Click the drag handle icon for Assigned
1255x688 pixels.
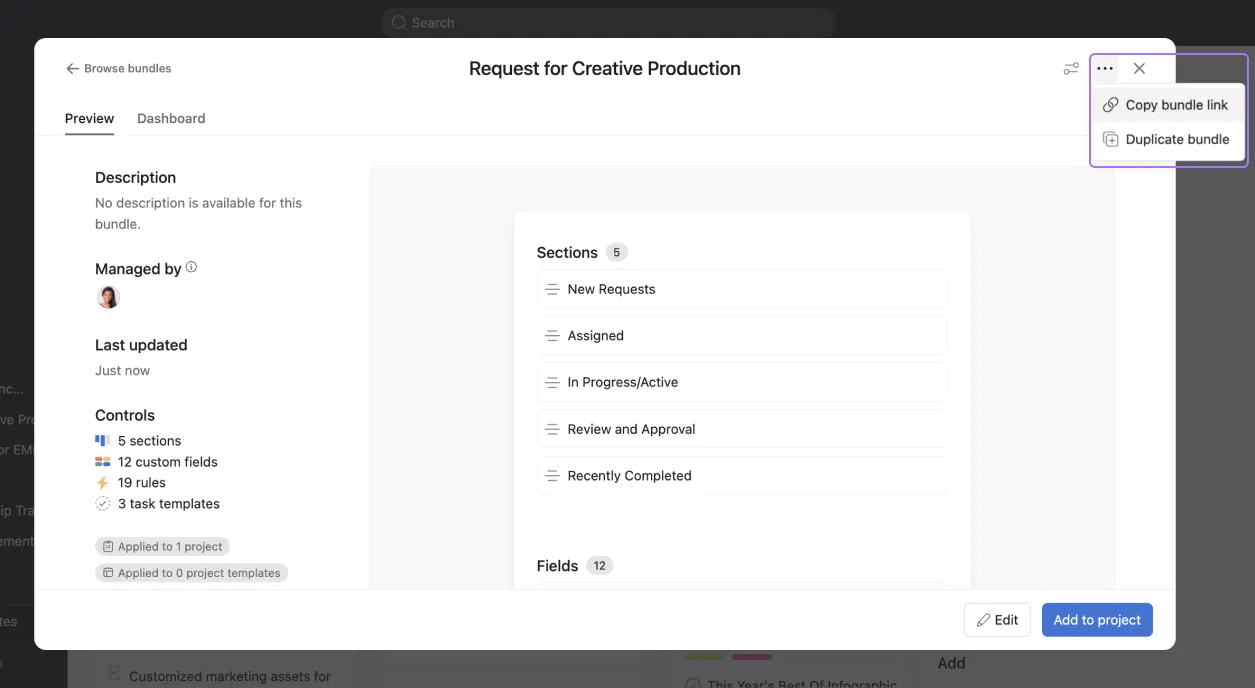(x=551, y=336)
